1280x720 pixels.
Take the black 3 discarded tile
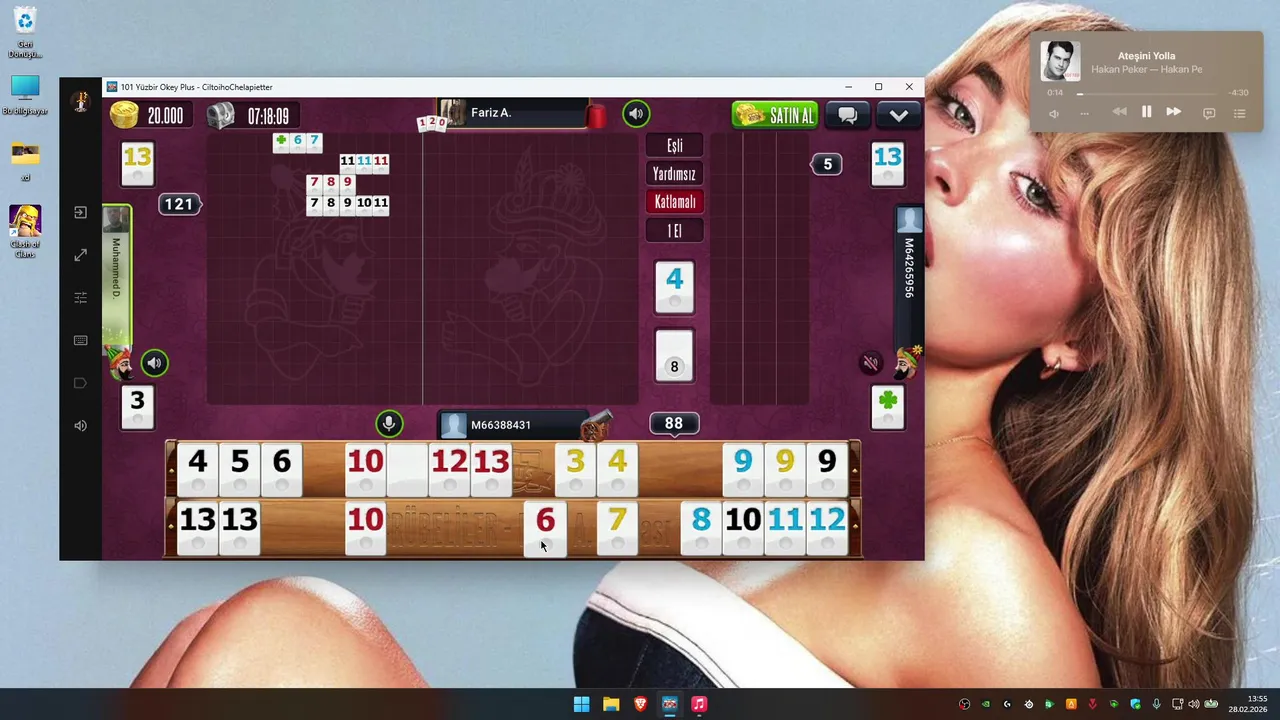pos(137,409)
